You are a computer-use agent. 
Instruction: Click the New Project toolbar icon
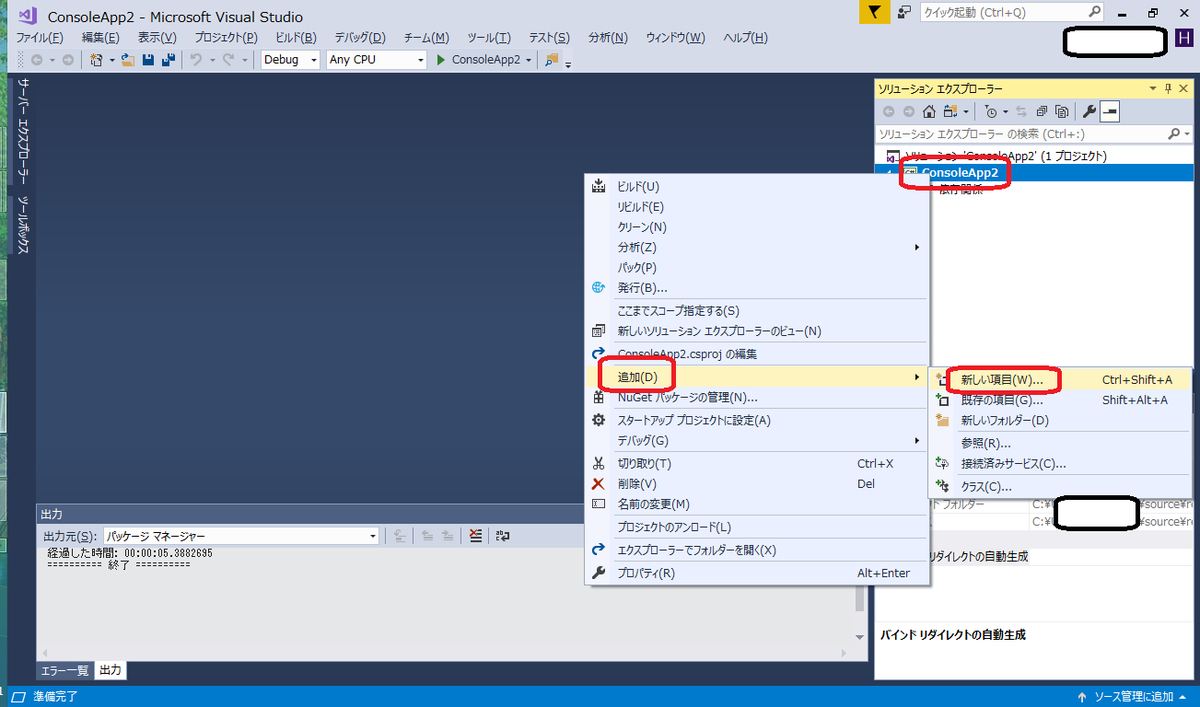(x=96, y=60)
